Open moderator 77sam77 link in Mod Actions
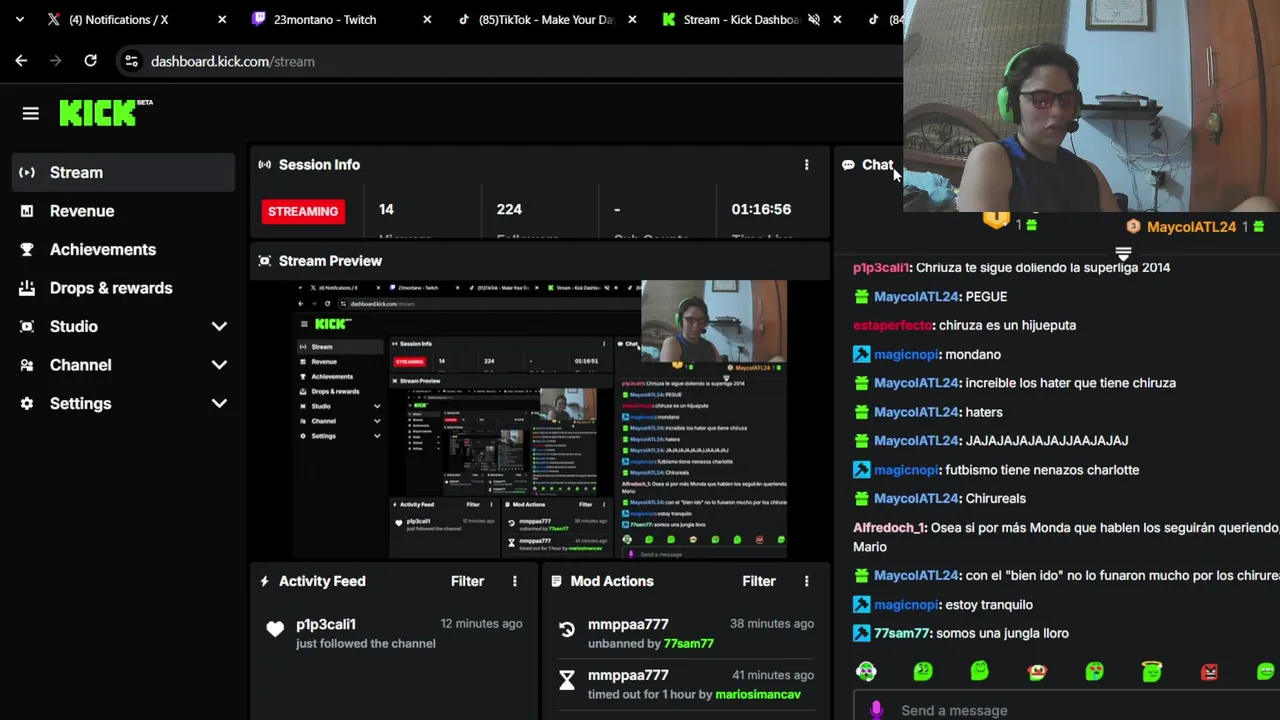The width and height of the screenshot is (1280, 720). (689, 644)
